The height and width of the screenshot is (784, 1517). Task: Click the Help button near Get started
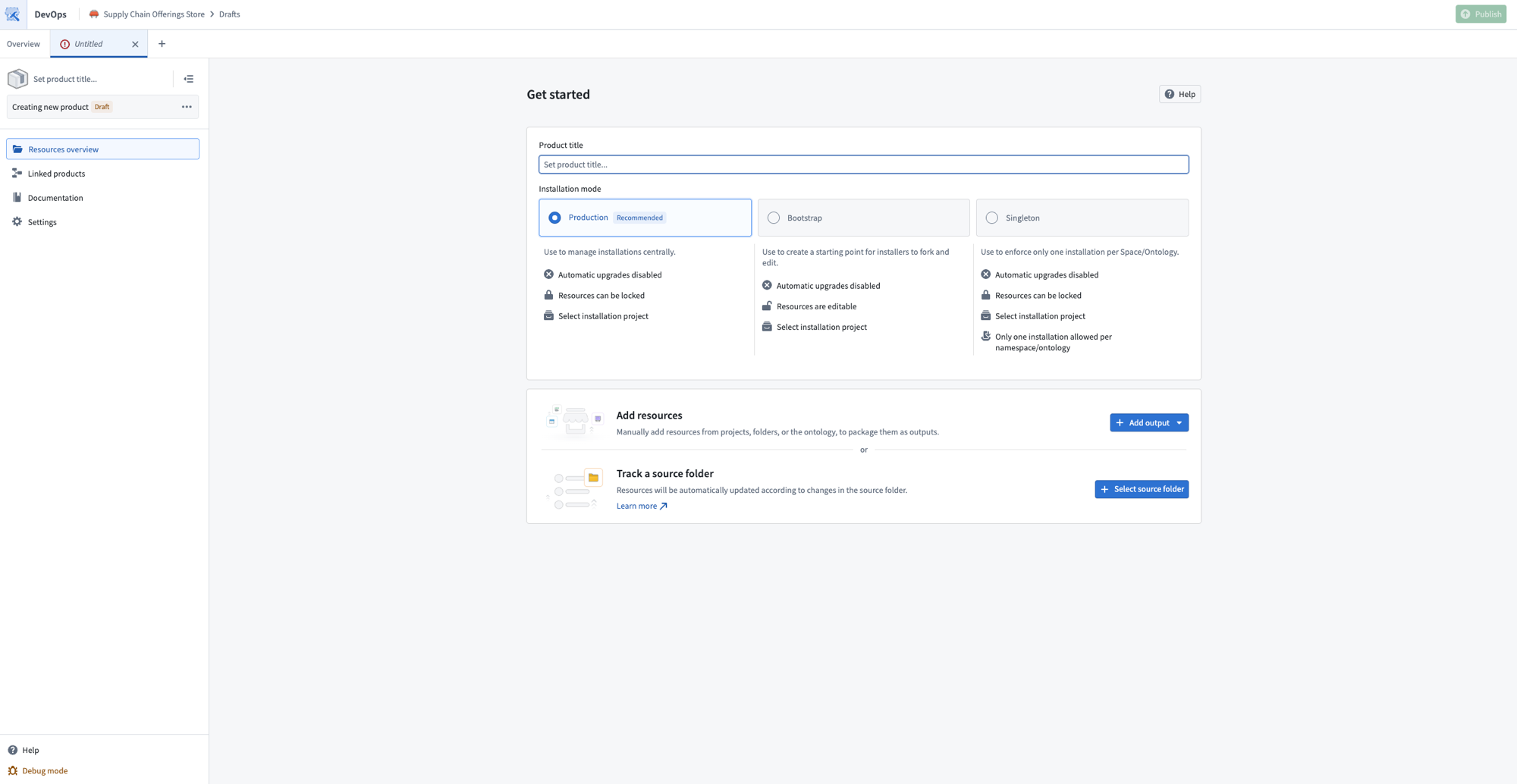click(x=1179, y=94)
